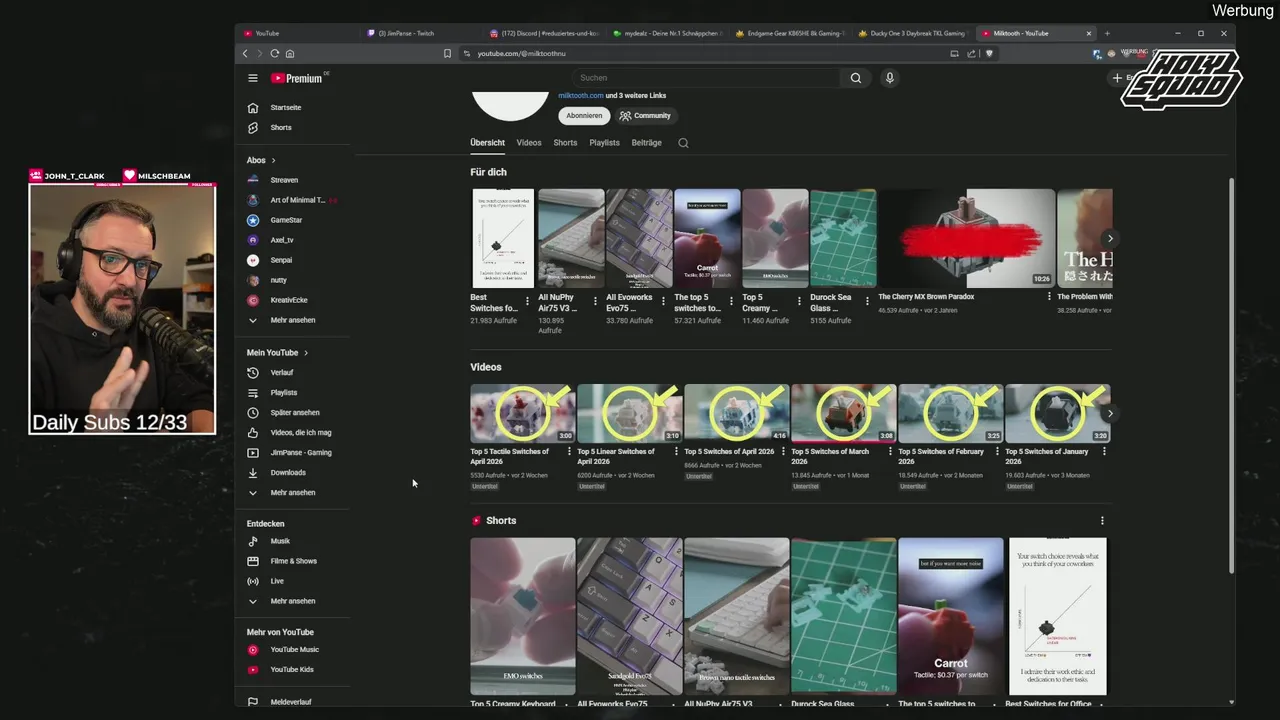
Task: Switch to the Discord browser tab
Action: point(546,33)
